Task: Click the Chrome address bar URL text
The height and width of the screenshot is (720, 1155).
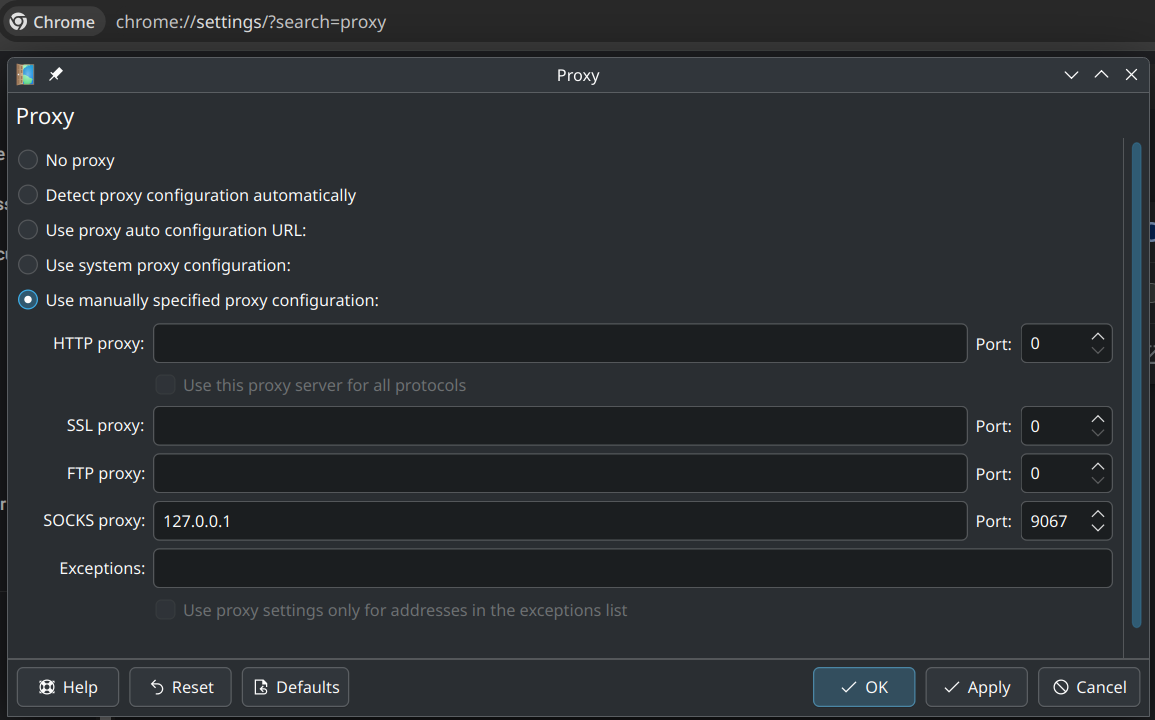Action: click(251, 22)
